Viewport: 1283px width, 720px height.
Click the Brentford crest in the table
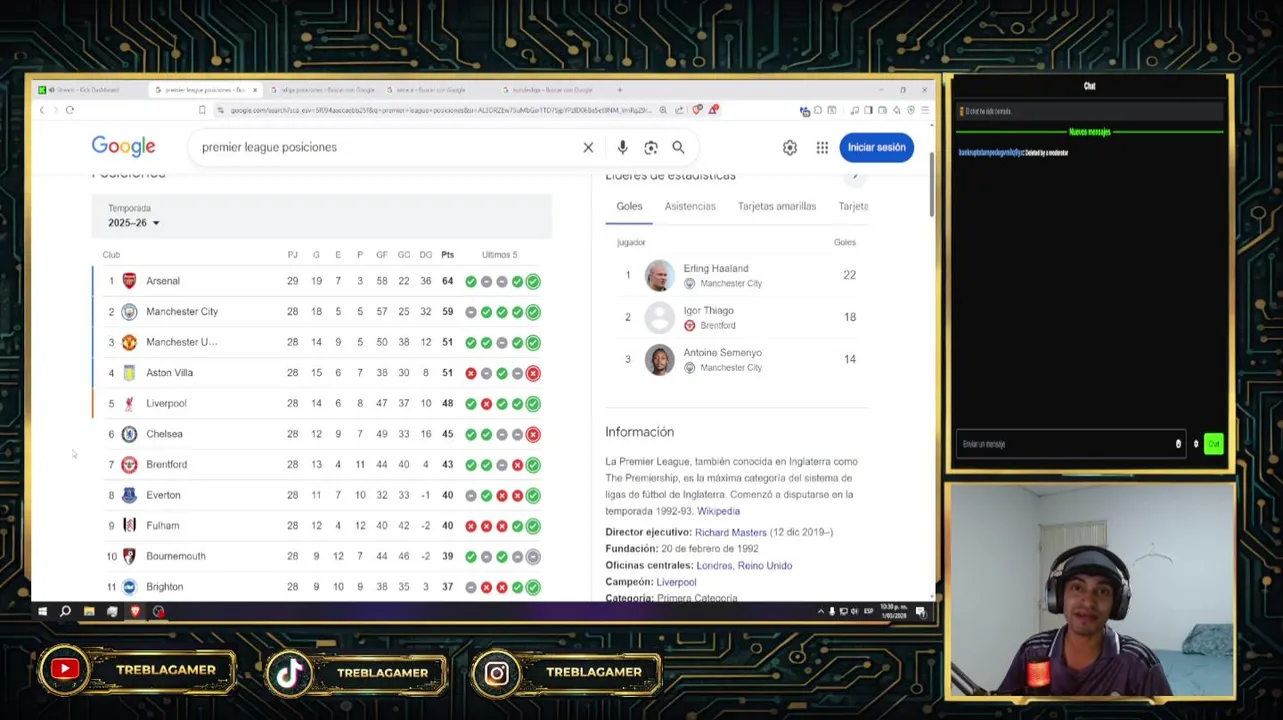[129, 464]
